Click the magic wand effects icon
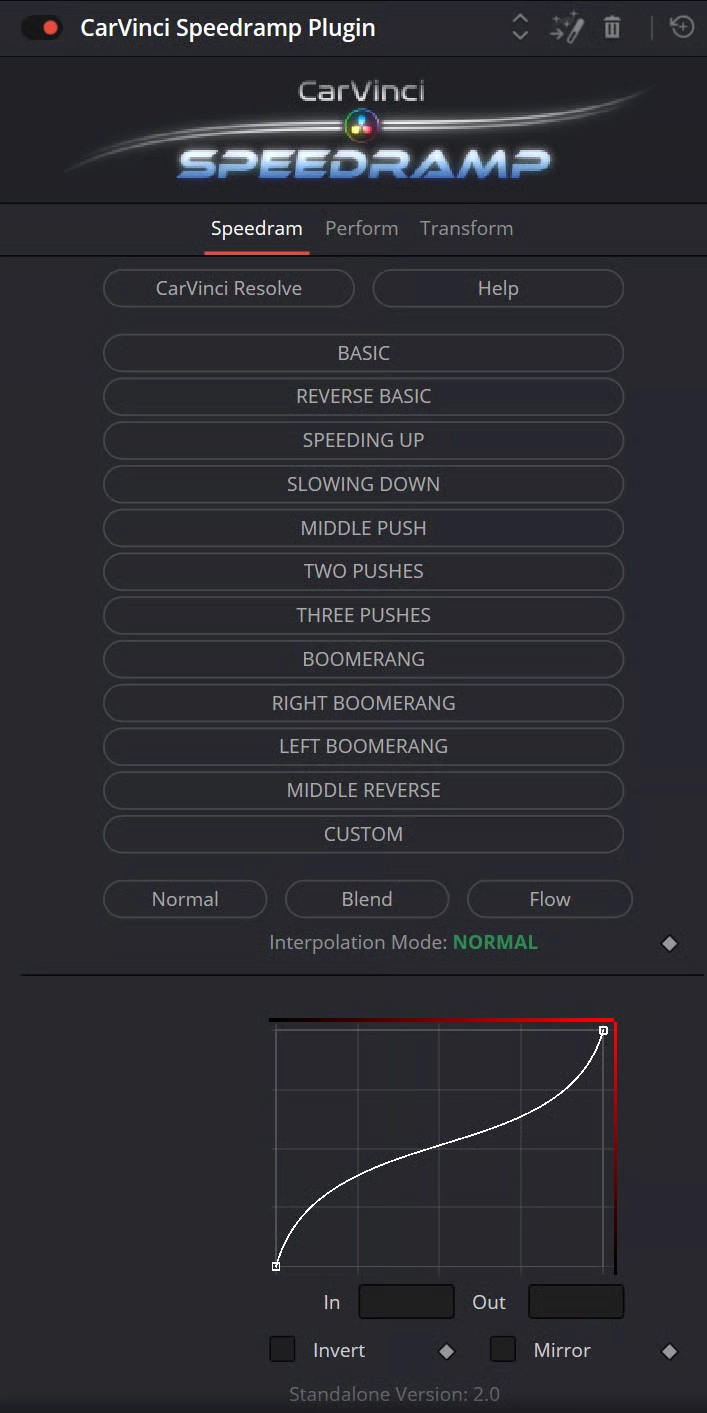The width and height of the screenshot is (707, 1413). (x=566, y=27)
